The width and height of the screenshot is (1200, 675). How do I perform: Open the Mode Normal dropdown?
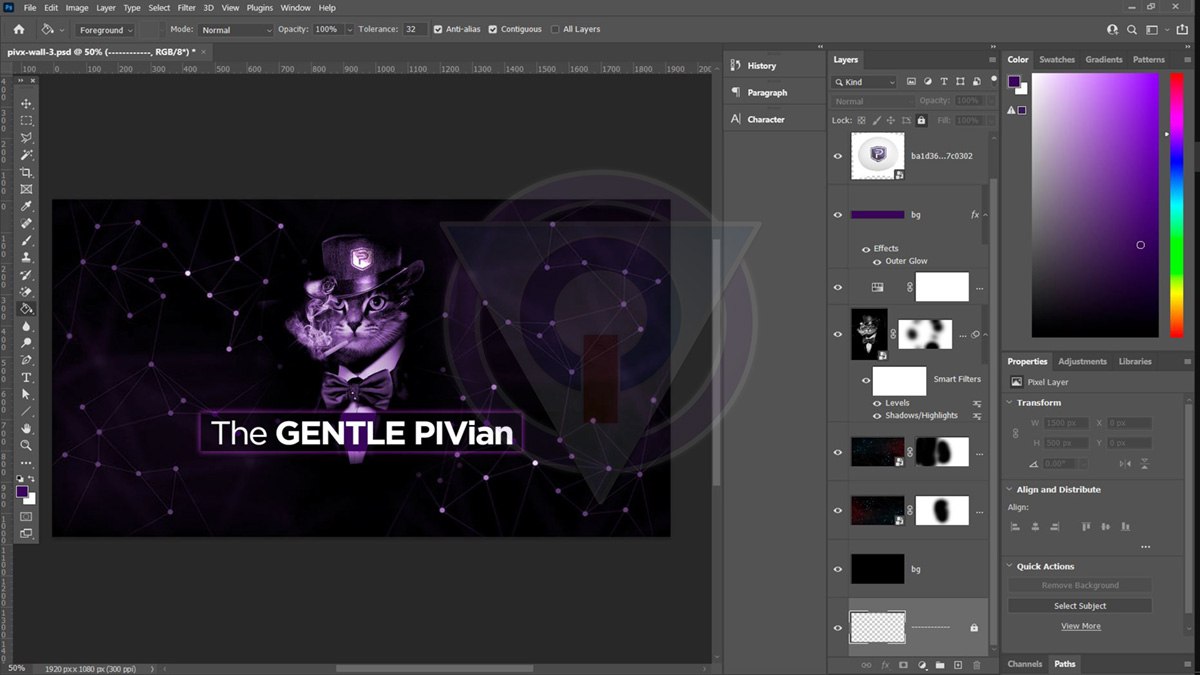coord(236,30)
